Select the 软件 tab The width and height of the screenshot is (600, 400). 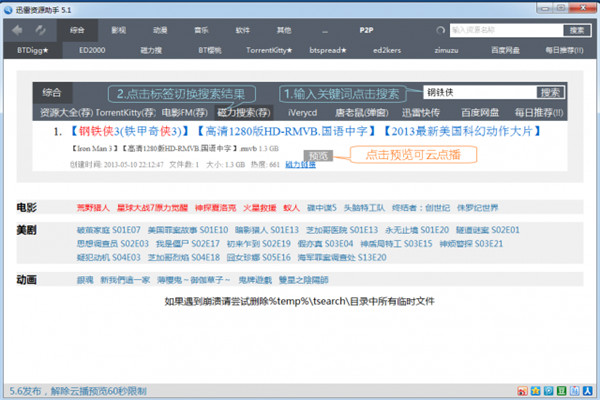coord(243,30)
